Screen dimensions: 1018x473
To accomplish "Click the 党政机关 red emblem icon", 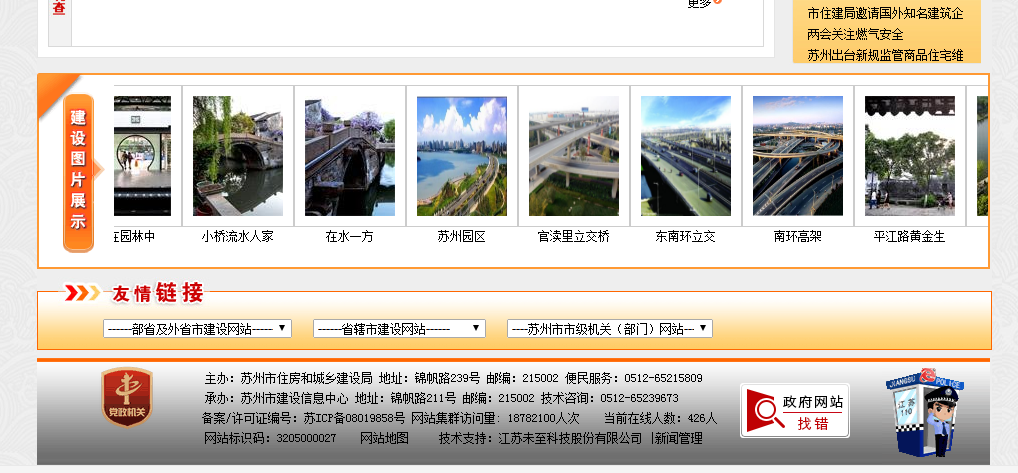I will (x=127, y=398).
